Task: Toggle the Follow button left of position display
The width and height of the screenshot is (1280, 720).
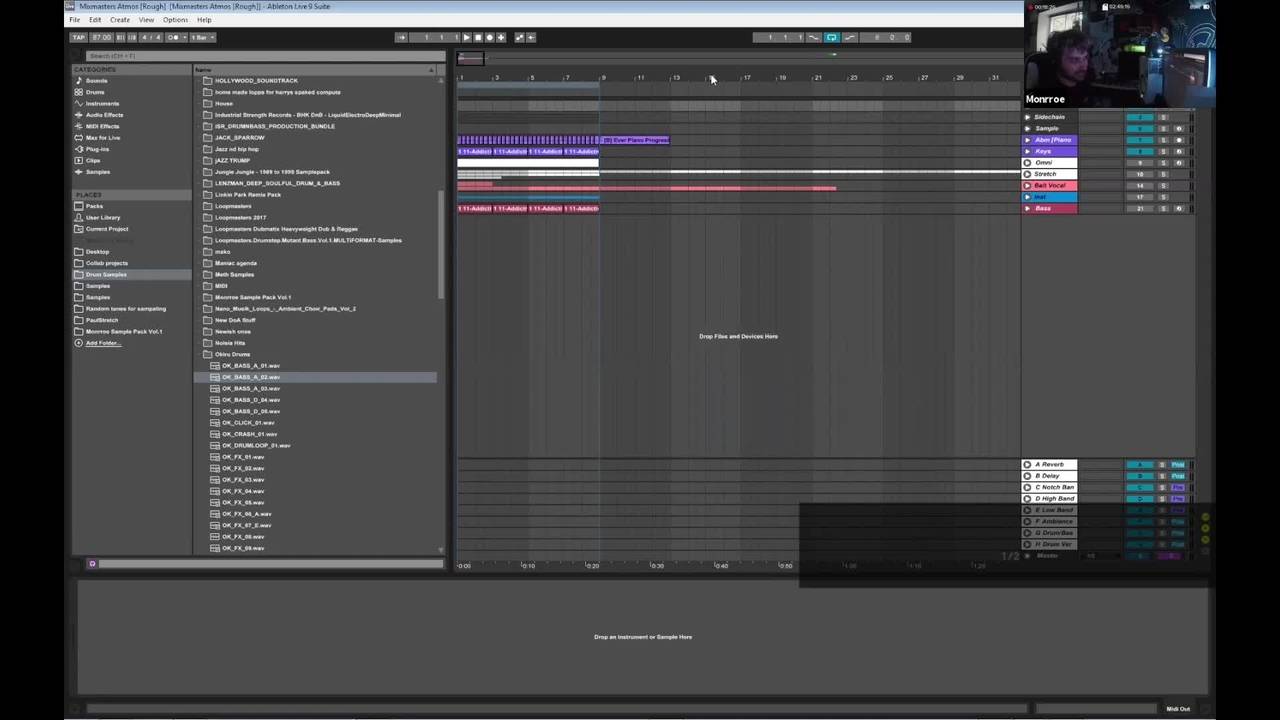Action: click(401, 37)
